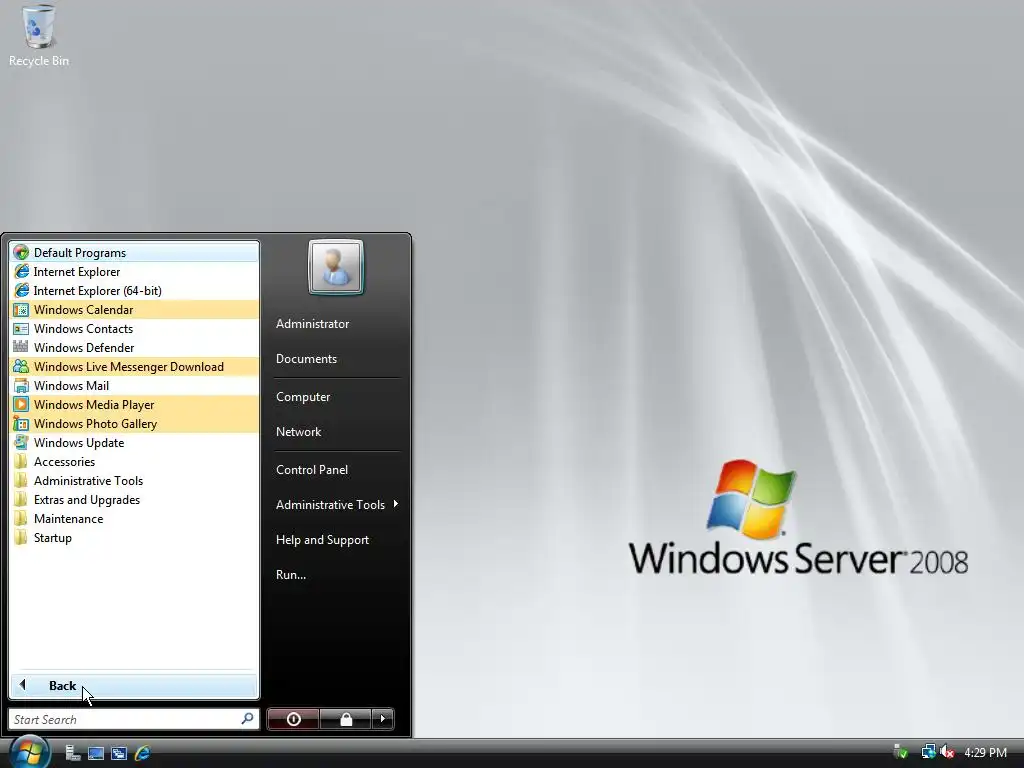Click the 4:29 PM taskbar clock
This screenshot has height=768, width=1024.
(x=985, y=752)
